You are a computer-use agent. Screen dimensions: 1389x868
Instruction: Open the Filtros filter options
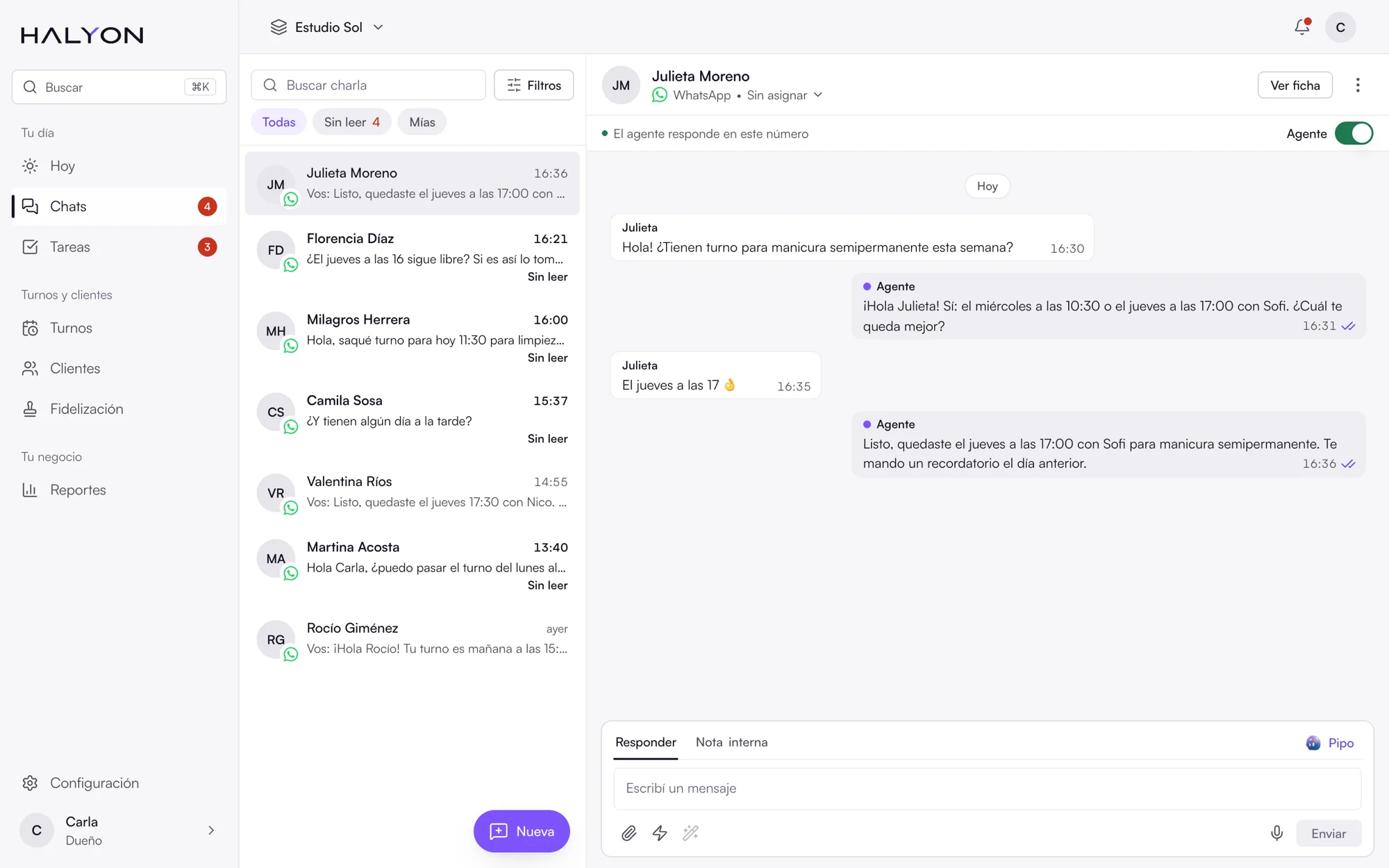pos(533,85)
